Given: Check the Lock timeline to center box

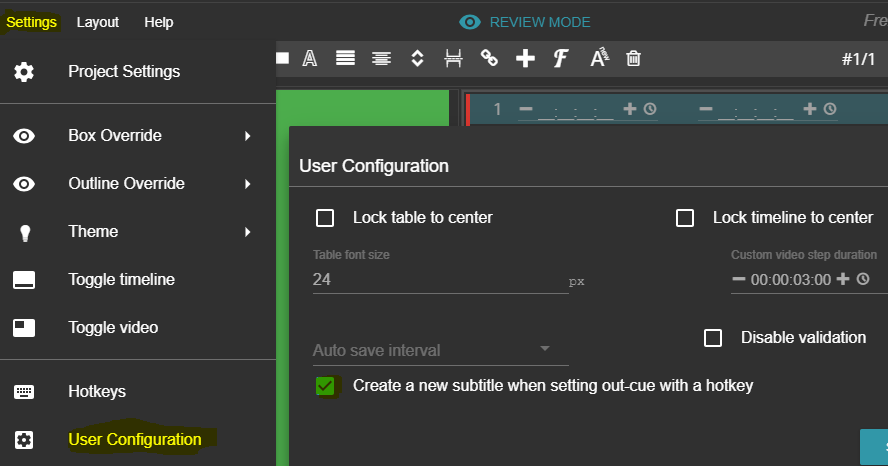Looking at the screenshot, I should (685, 218).
